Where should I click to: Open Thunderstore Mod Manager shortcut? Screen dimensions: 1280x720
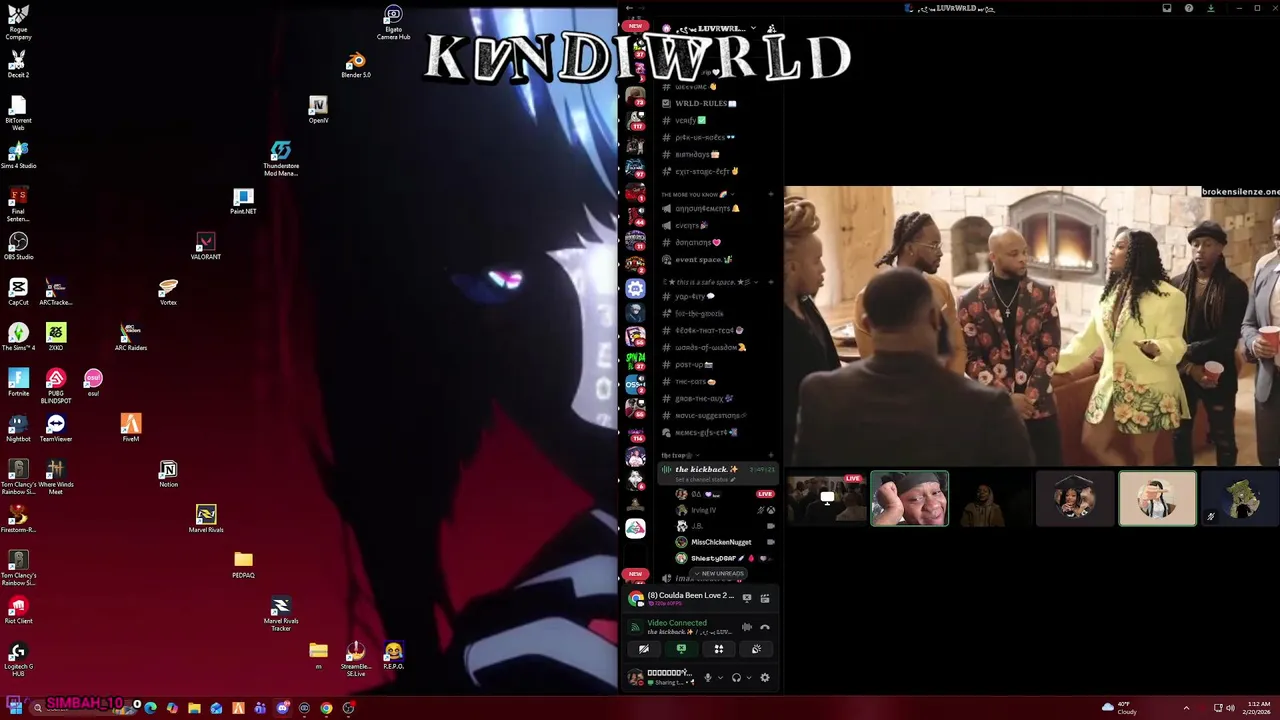(281, 159)
